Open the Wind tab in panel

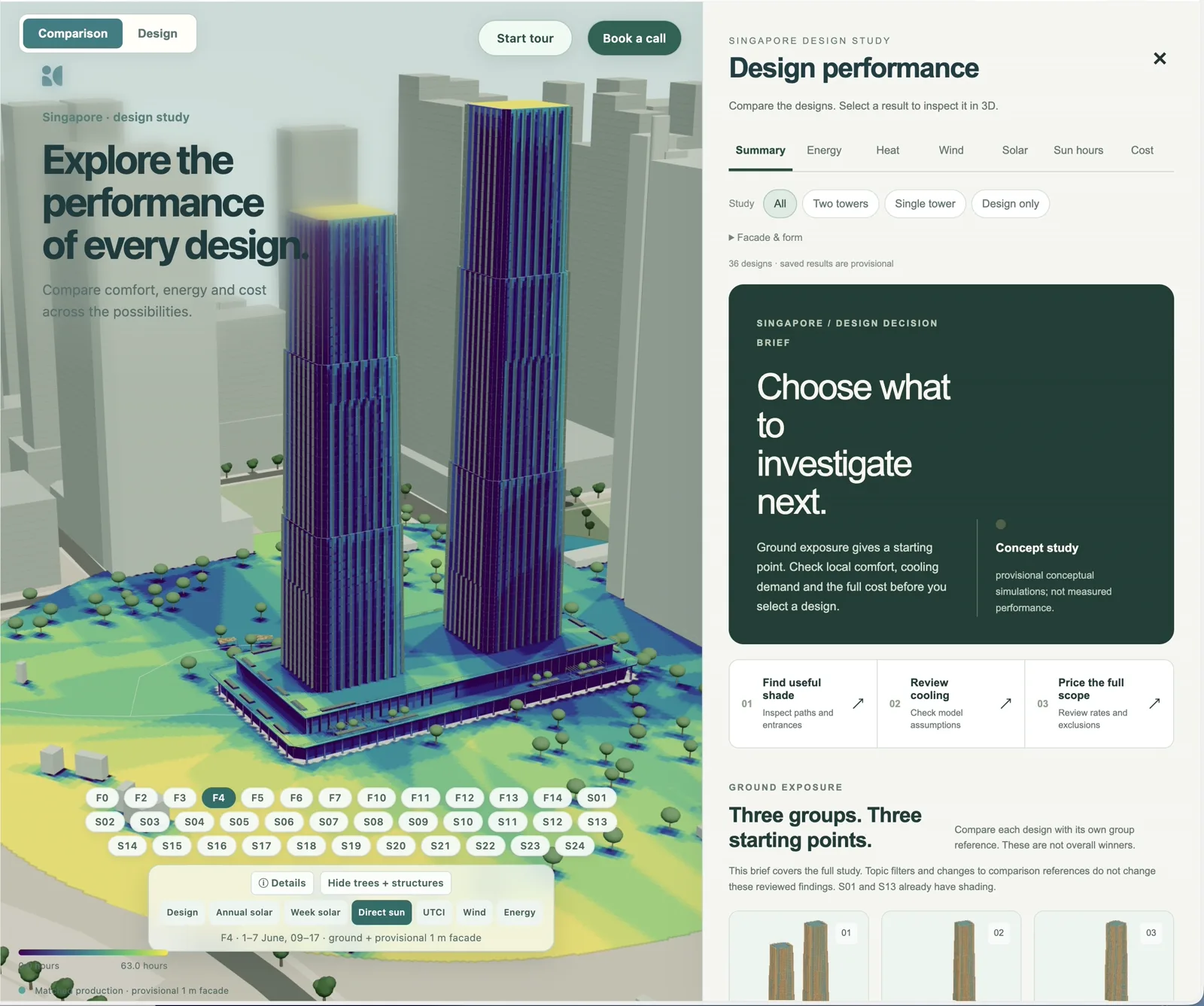951,150
